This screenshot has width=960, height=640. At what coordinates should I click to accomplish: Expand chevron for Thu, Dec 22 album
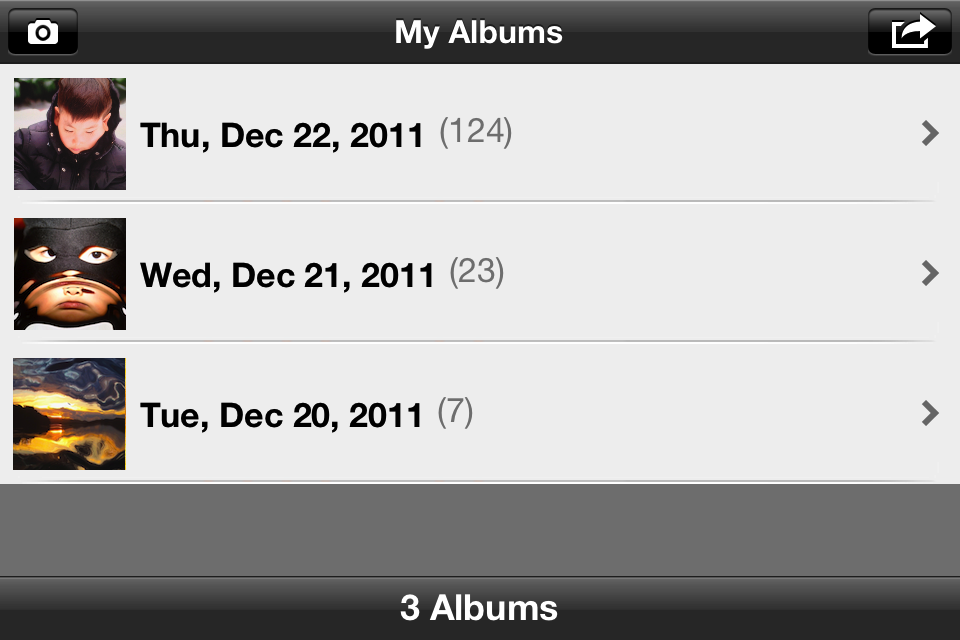click(930, 133)
